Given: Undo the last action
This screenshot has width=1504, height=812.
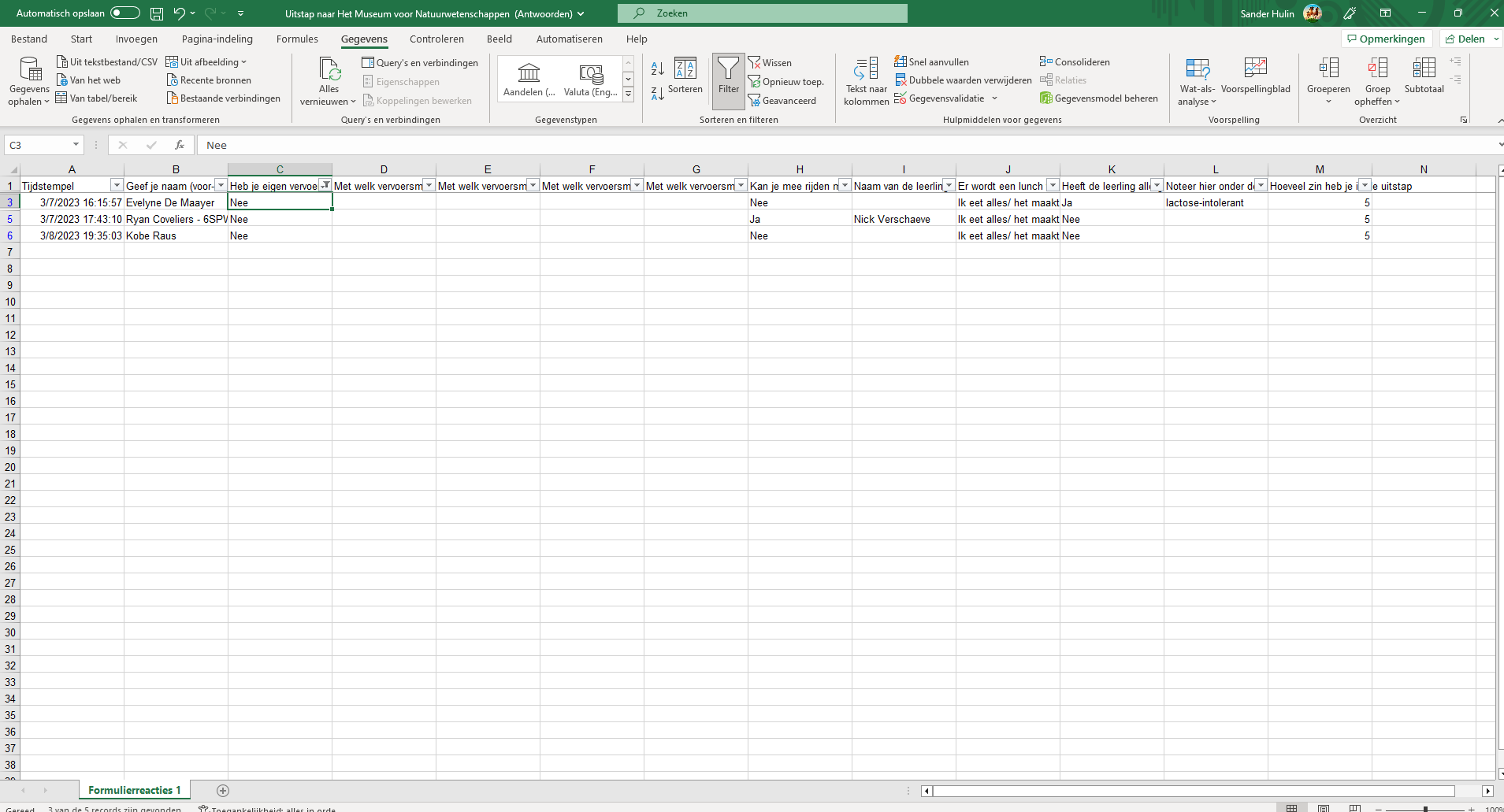Looking at the screenshot, I should [179, 13].
